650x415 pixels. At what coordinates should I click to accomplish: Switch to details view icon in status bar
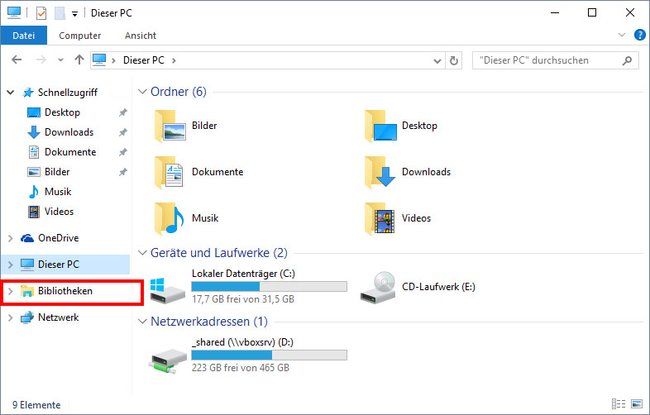pyautogui.click(x=618, y=404)
